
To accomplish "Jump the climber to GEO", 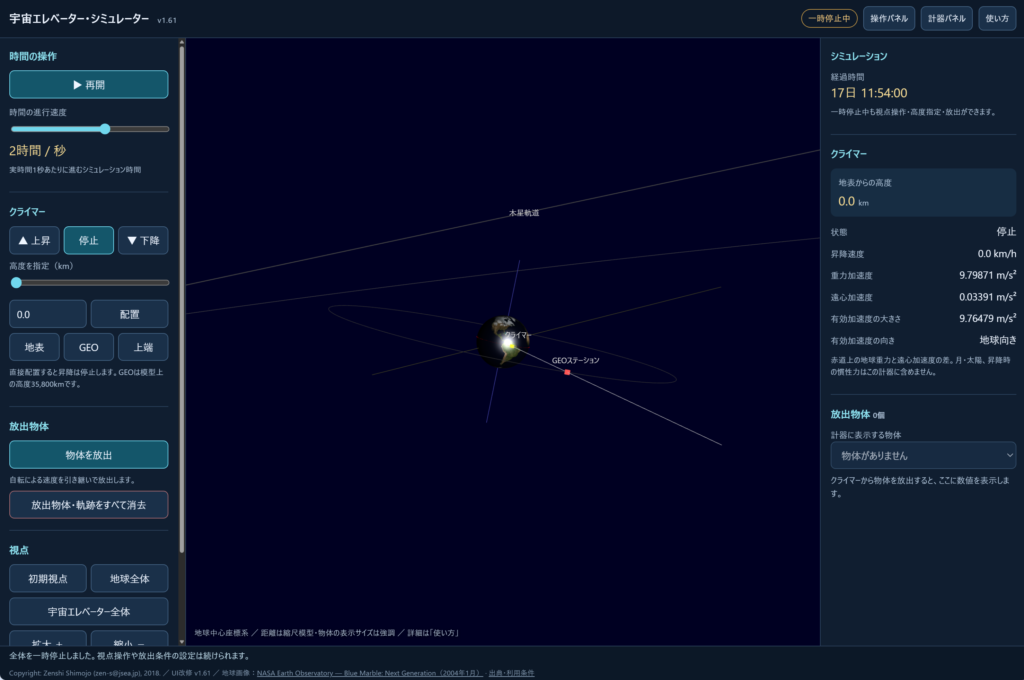I will click(89, 348).
